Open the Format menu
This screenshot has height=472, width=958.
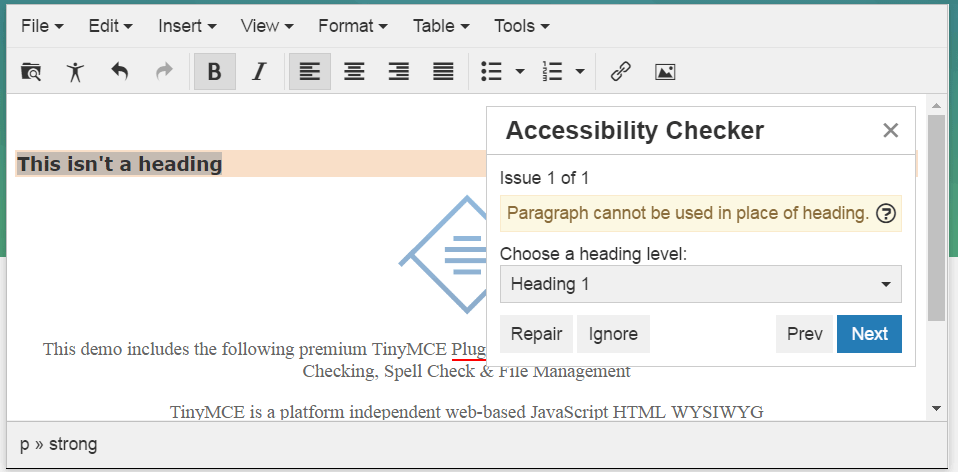coord(352,26)
